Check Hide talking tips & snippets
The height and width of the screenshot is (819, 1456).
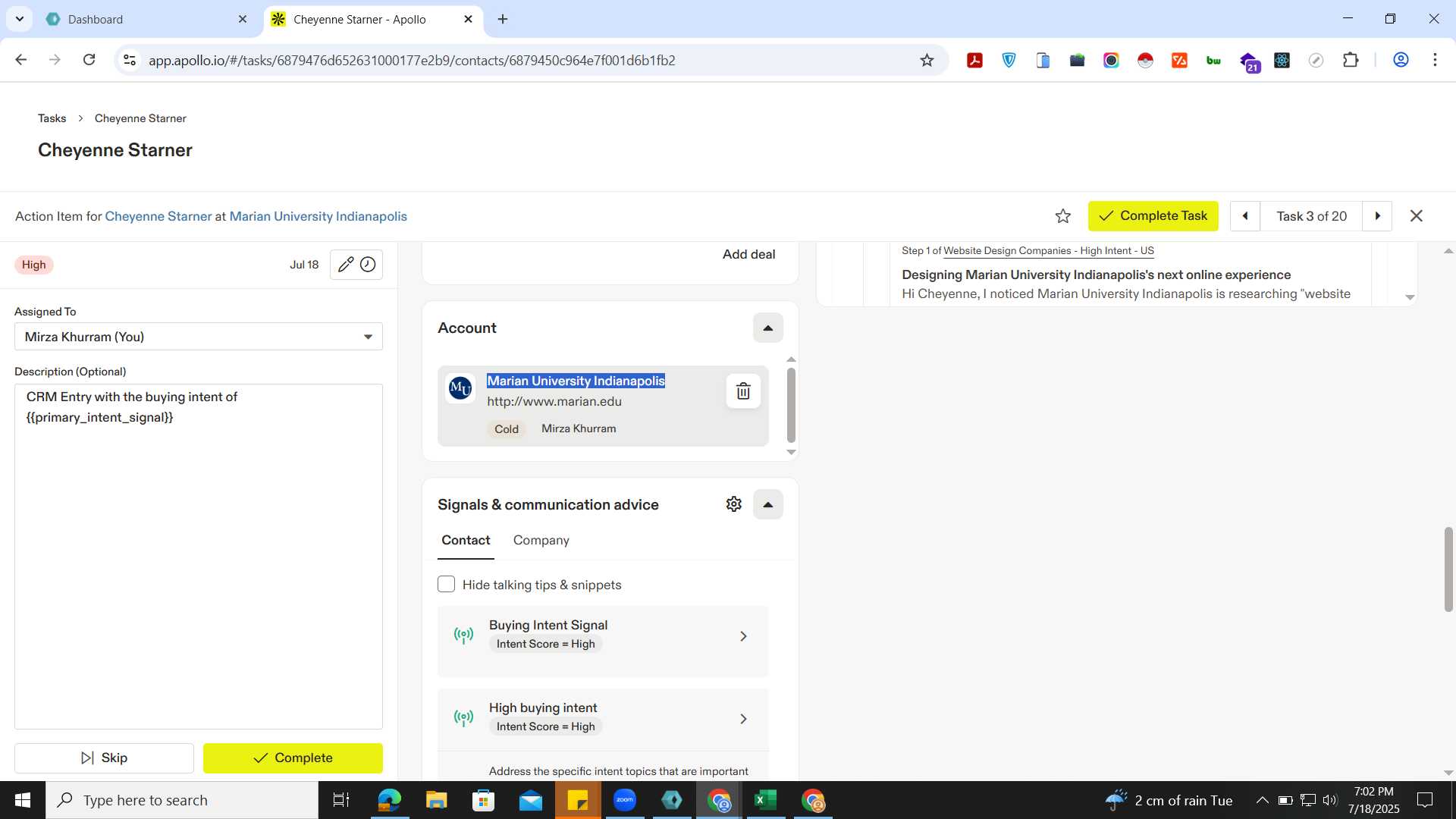tap(446, 585)
